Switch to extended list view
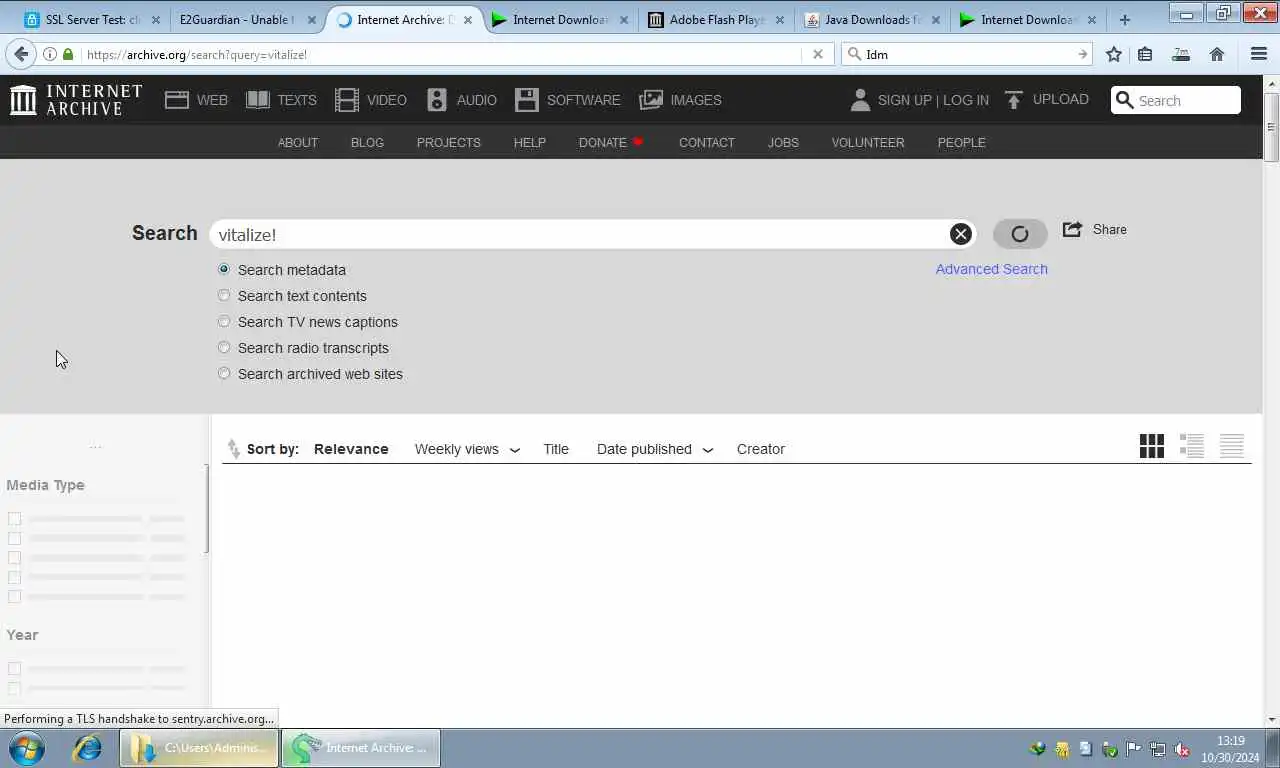The image size is (1280, 768). [x=1192, y=446]
